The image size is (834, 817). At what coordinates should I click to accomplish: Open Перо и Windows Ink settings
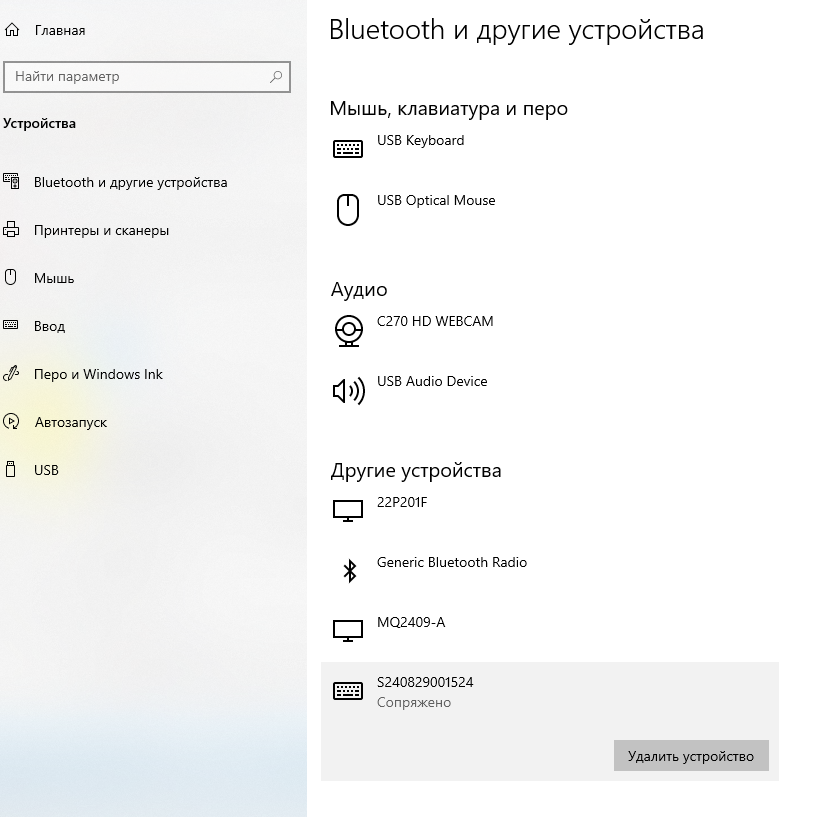[x=98, y=375]
